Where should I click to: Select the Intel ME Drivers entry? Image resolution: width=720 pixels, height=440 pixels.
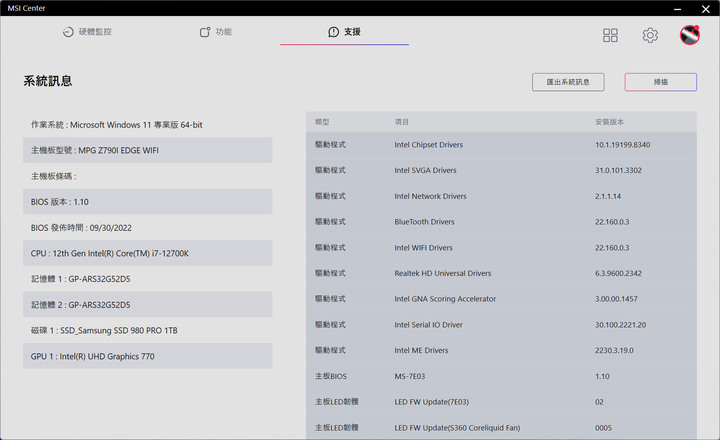click(x=501, y=350)
